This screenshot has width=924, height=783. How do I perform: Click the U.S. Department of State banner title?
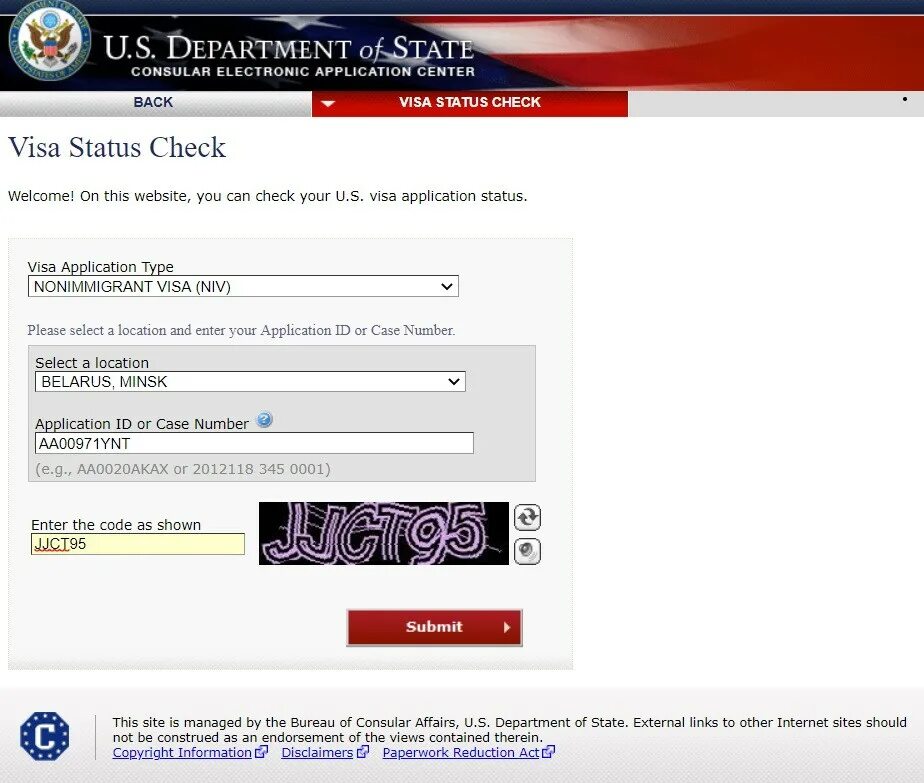coord(289,48)
